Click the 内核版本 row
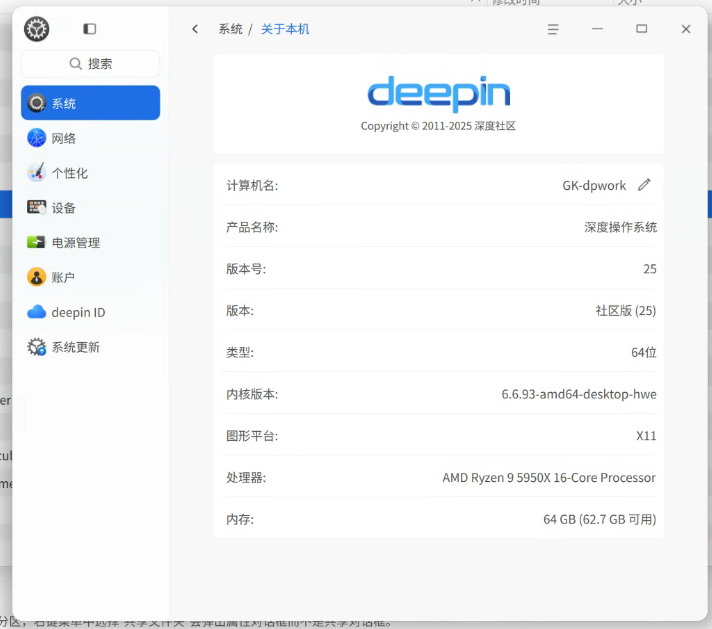The width and height of the screenshot is (712, 629). point(439,394)
